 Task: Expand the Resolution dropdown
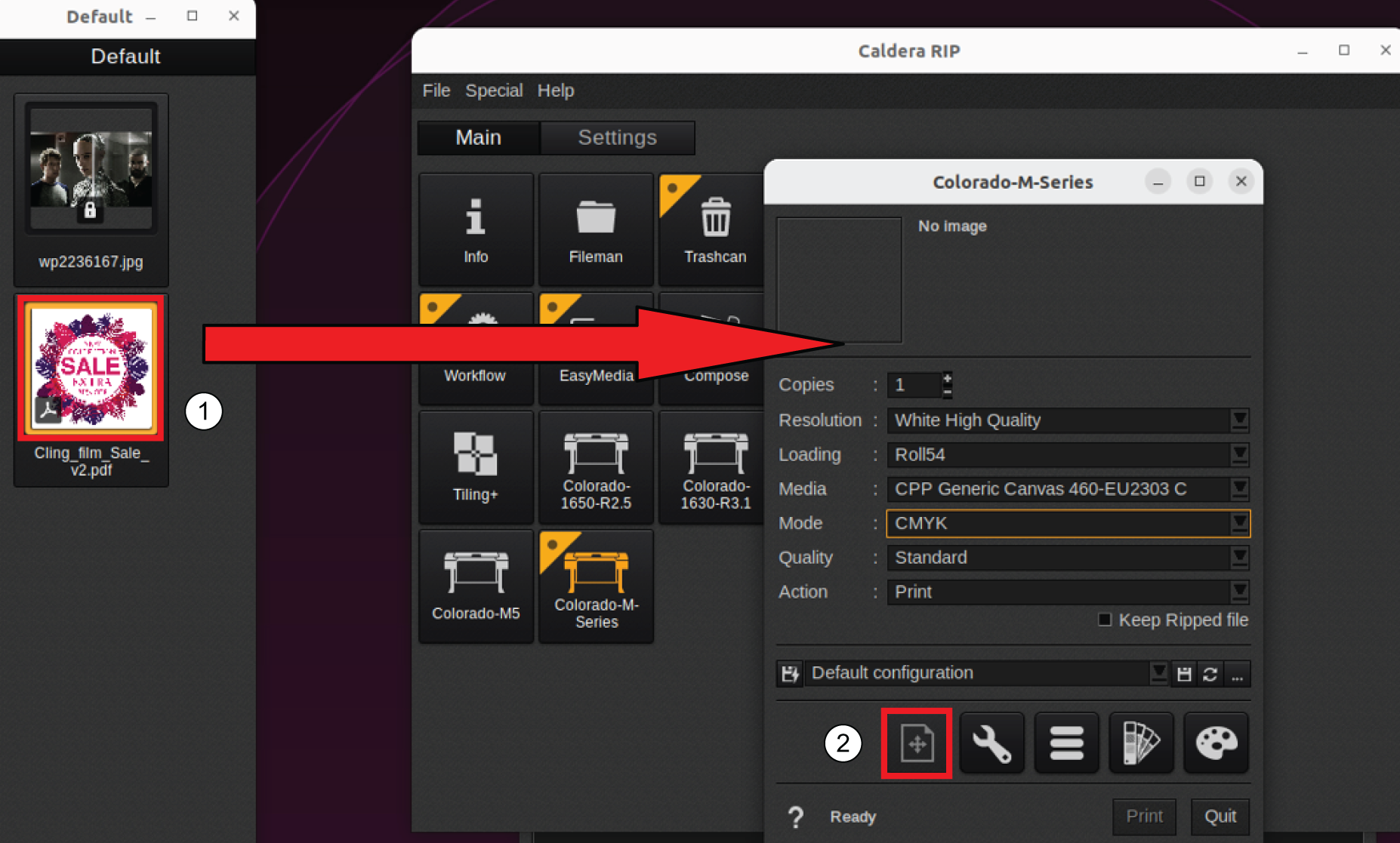click(x=1239, y=420)
